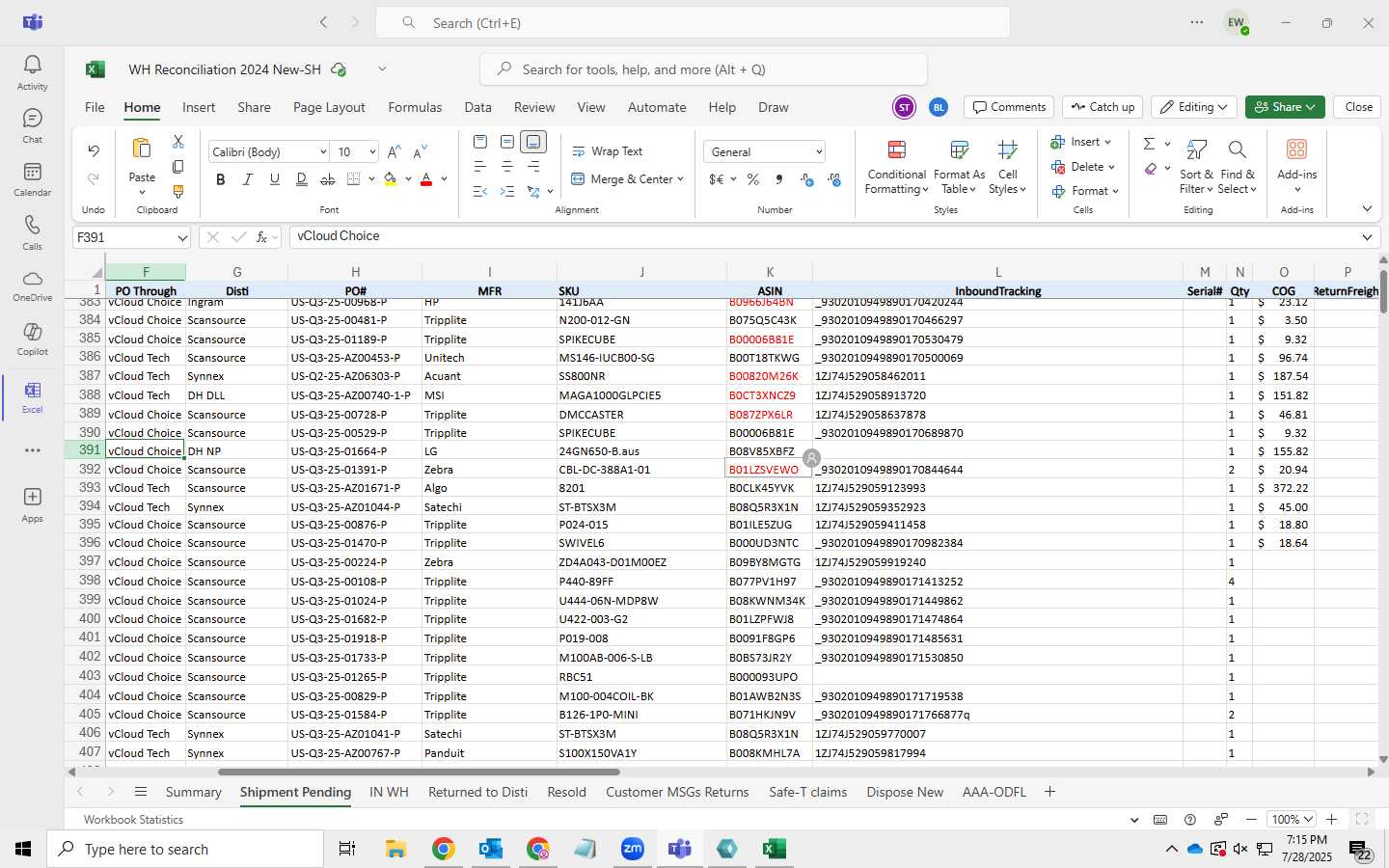Click the Copy icon in Clipboard group
The image size is (1389, 868).
[x=177, y=167]
